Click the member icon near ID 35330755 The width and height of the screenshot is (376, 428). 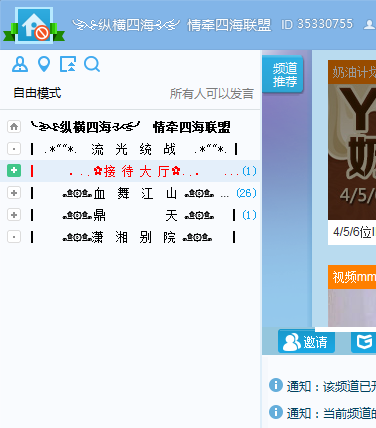(369, 24)
